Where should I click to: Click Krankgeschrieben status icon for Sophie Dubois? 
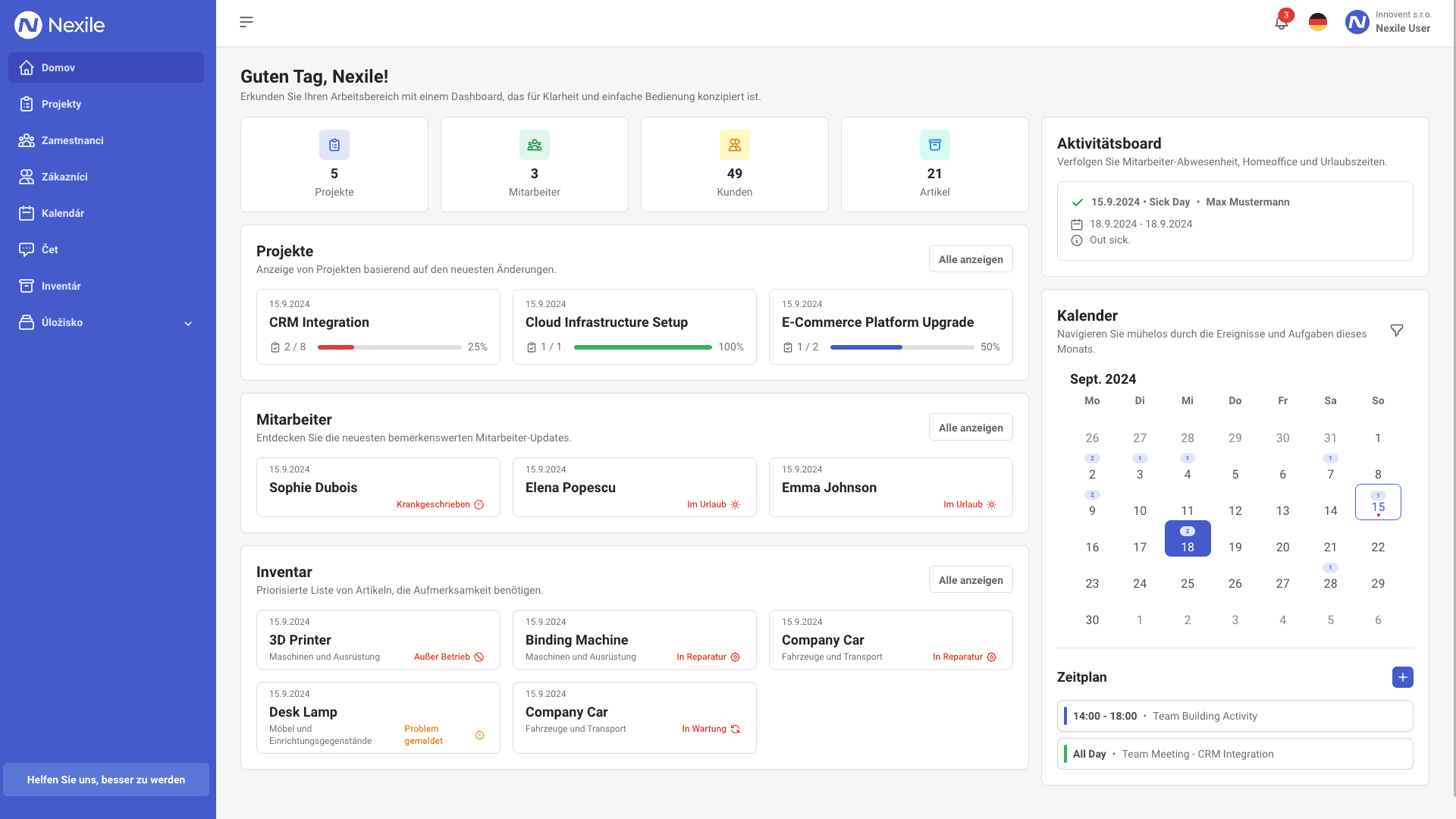[479, 505]
